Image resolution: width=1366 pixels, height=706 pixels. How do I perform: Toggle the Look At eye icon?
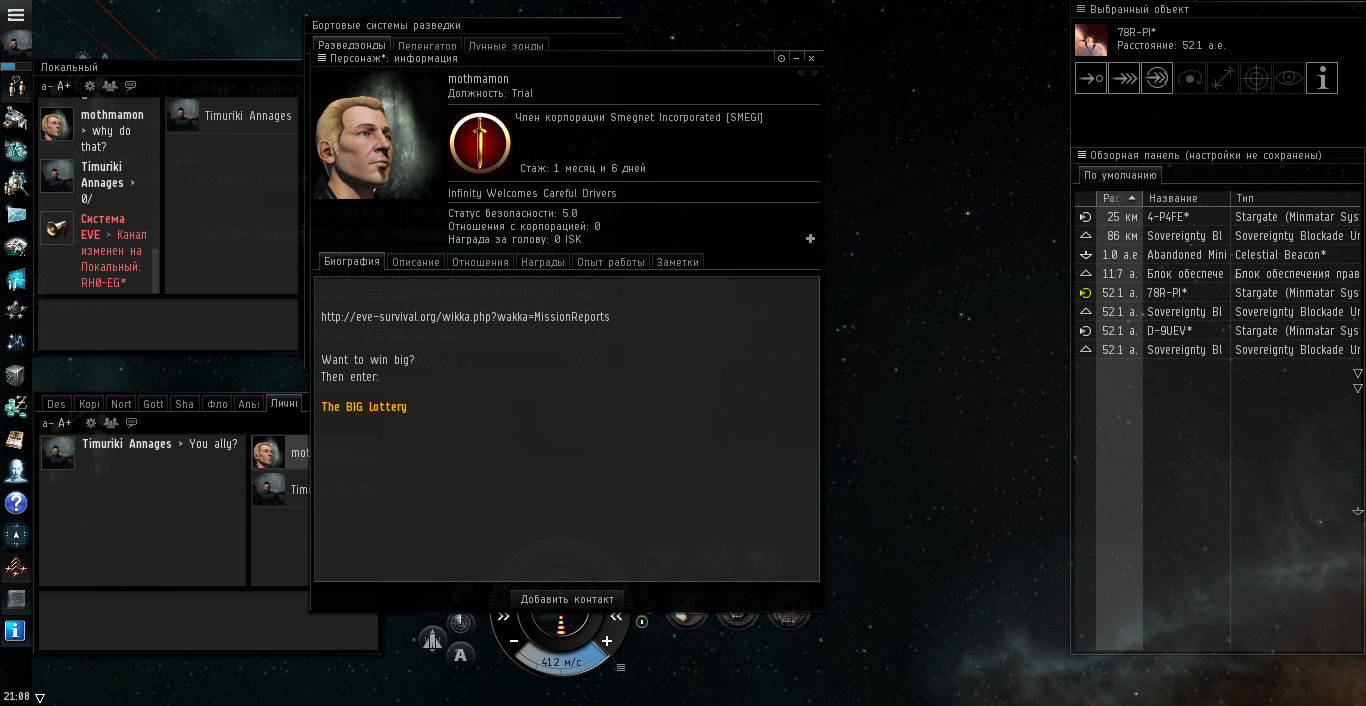pyautogui.click(x=1289, y=78)
